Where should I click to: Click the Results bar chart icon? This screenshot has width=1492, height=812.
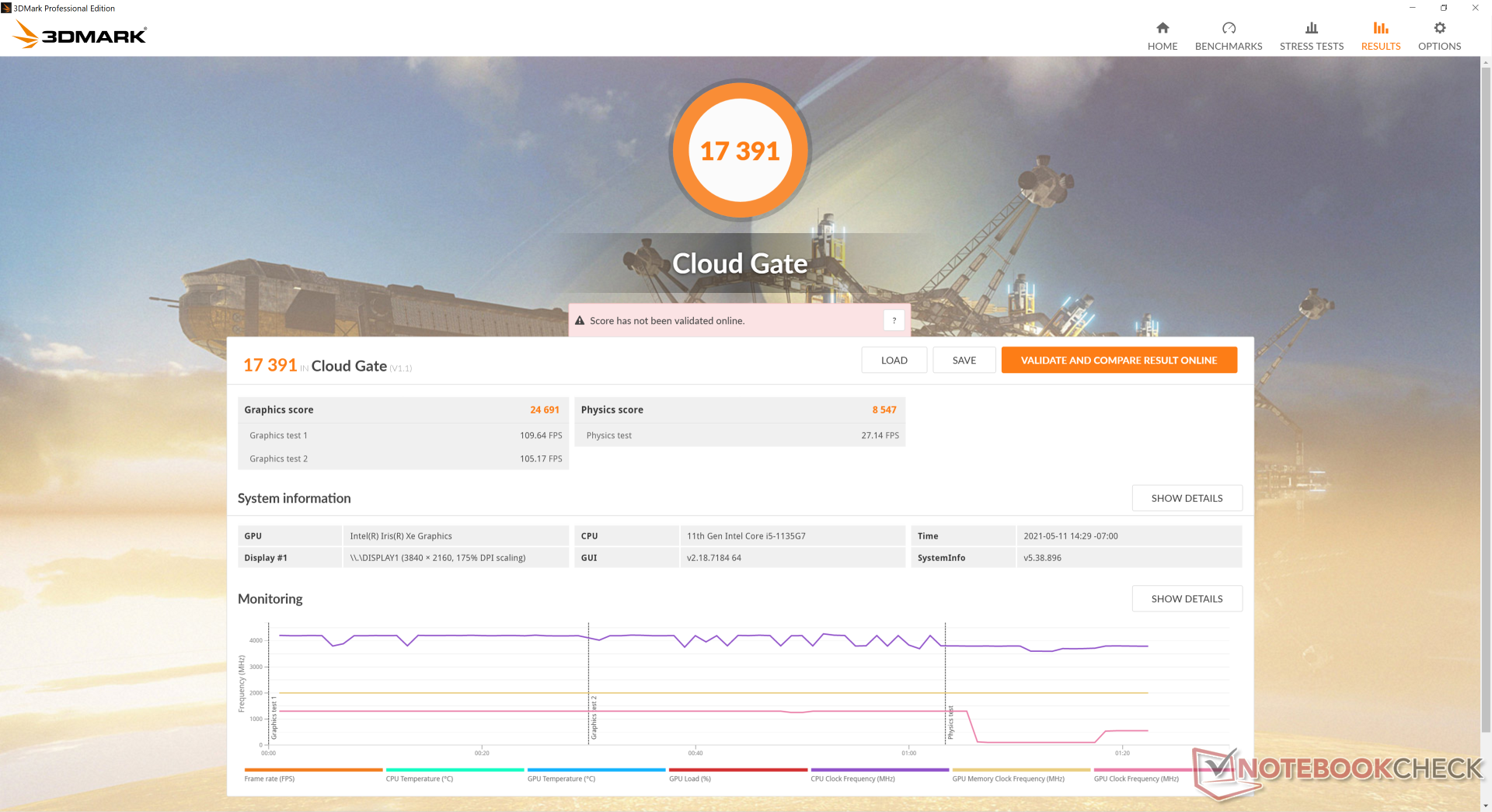[x=1381, y=28]
